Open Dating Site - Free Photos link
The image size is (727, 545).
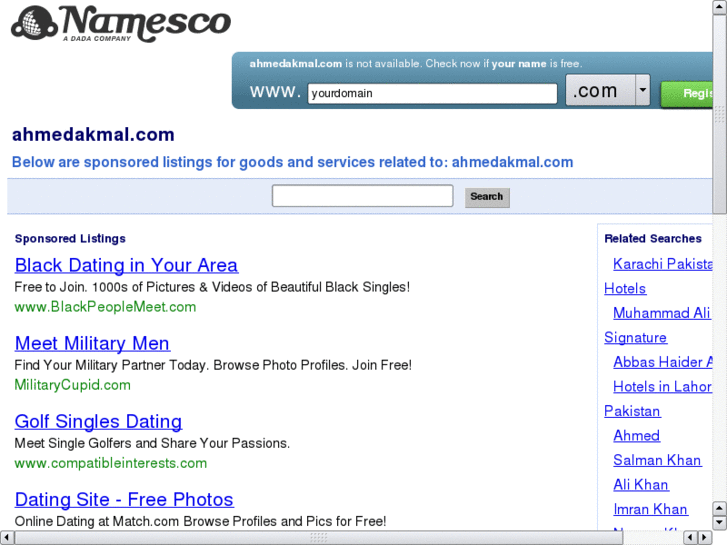[x=124, y=500]
